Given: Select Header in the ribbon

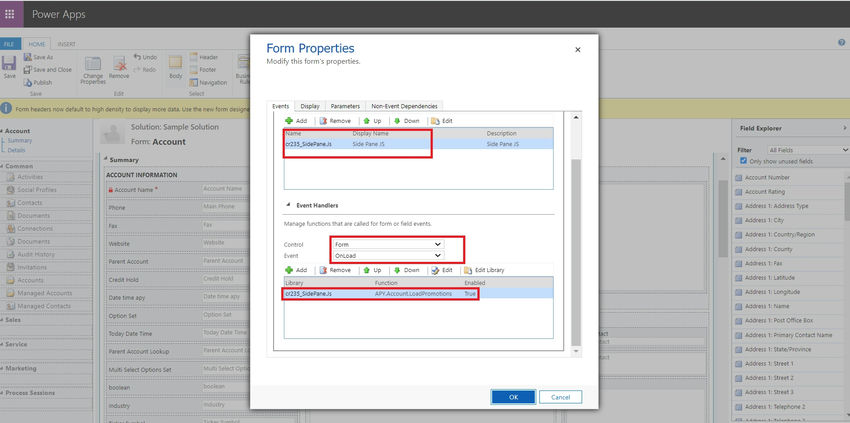Looking at the screenshot, I should (x=204, y=57).
